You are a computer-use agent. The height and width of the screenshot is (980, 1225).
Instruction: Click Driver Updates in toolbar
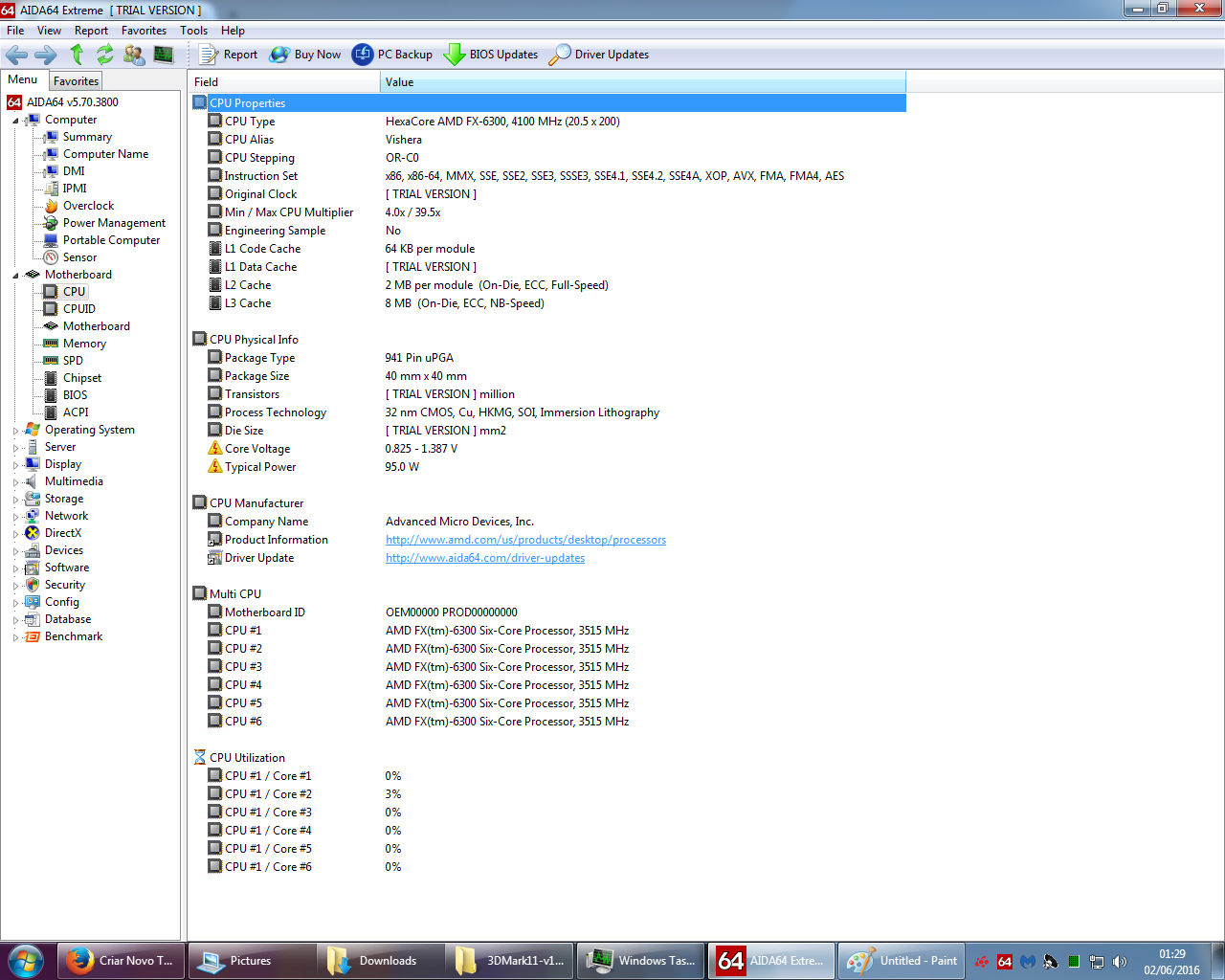click(x=599, y=55)
